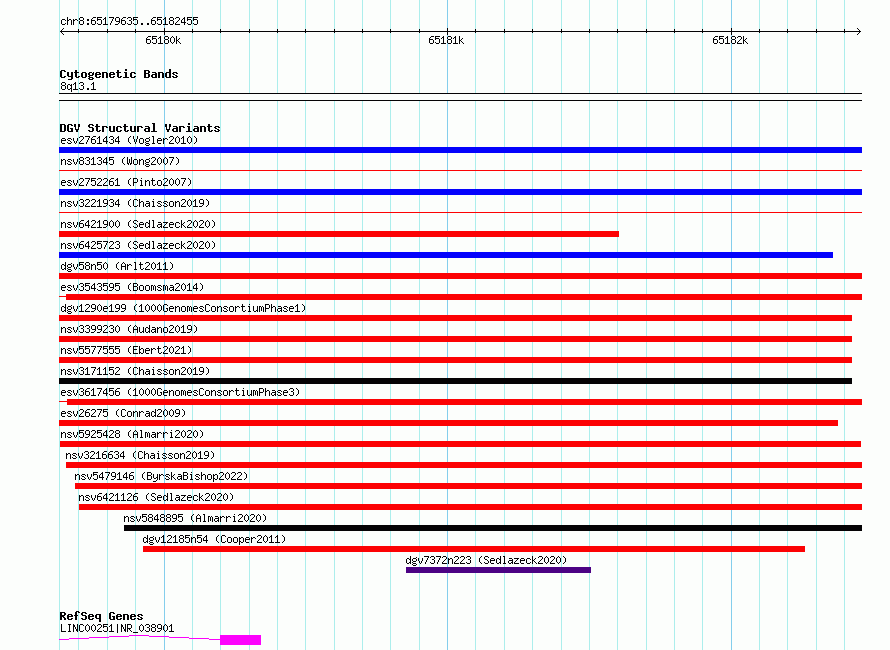Select the 8q13.1 band label

coord(78,86)
